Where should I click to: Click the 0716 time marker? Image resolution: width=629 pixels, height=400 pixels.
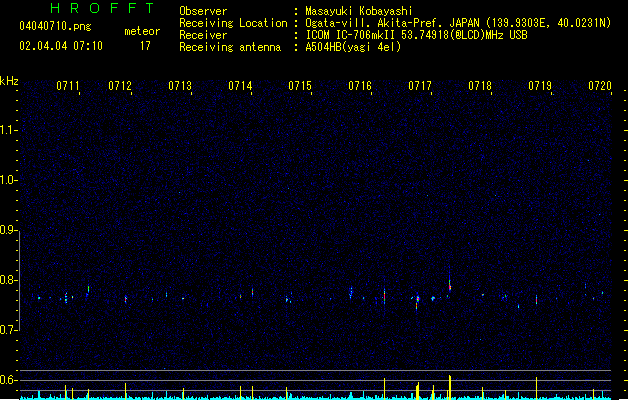(360, 86)
